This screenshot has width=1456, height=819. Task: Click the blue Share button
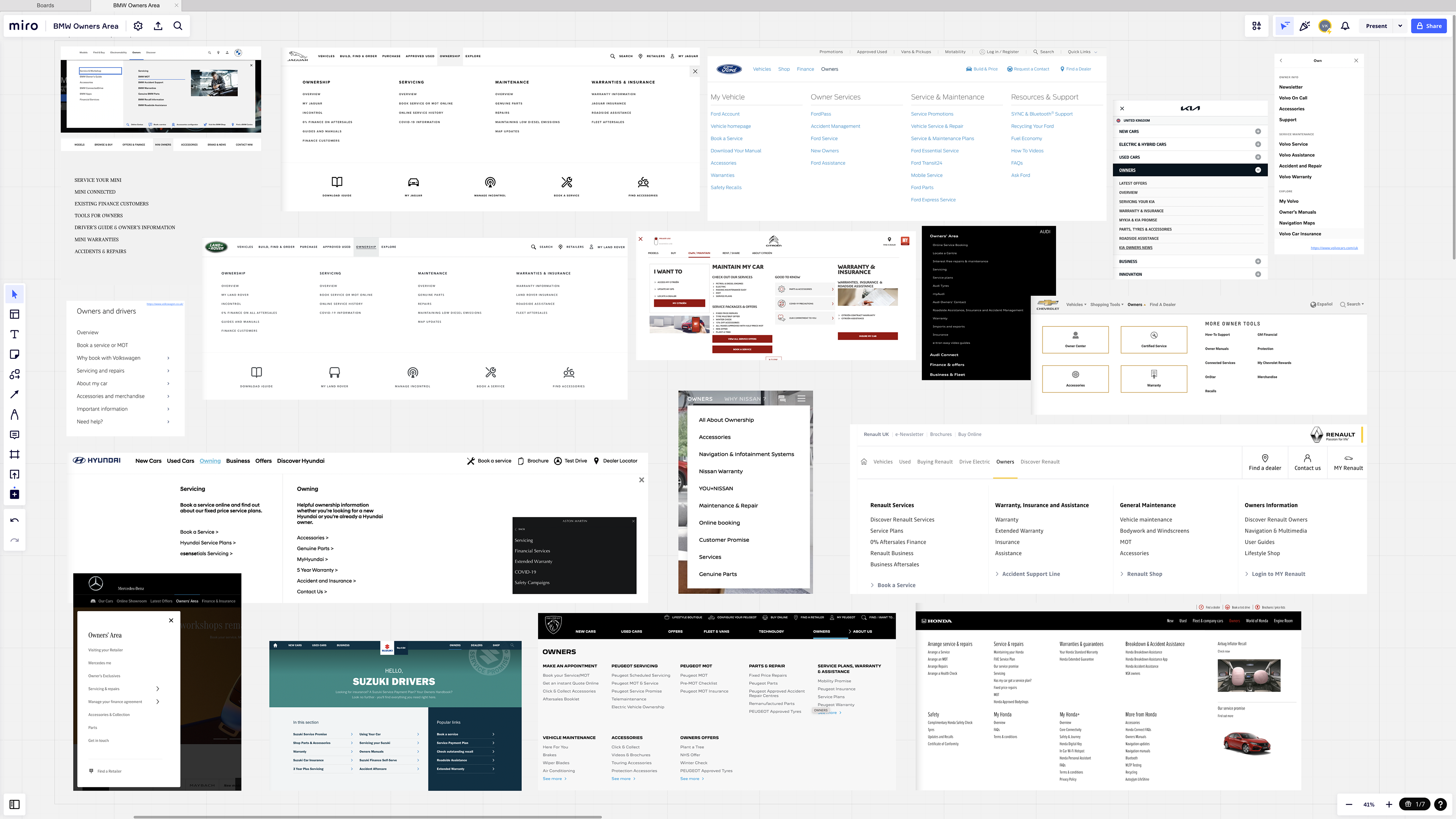pos(1429,26)
